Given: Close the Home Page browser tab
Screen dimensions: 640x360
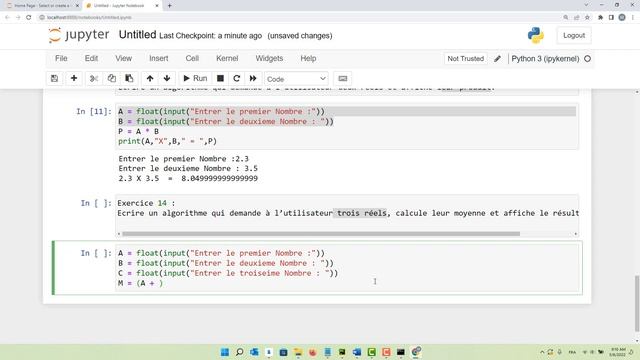Looking at the screenshot, I should click(77, 6).
